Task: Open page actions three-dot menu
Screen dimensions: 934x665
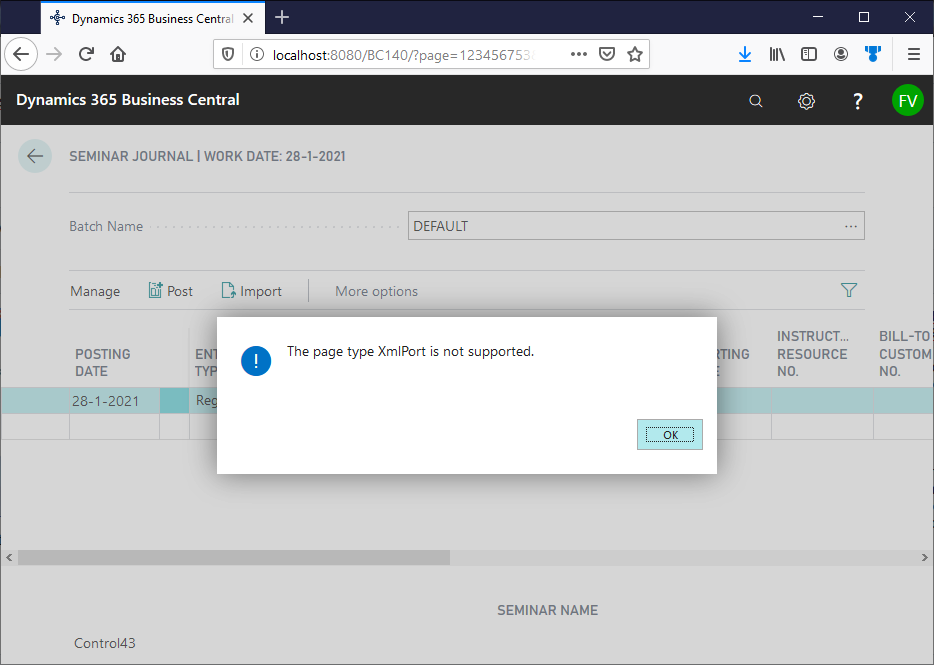Action: click(x=578, y=54)
